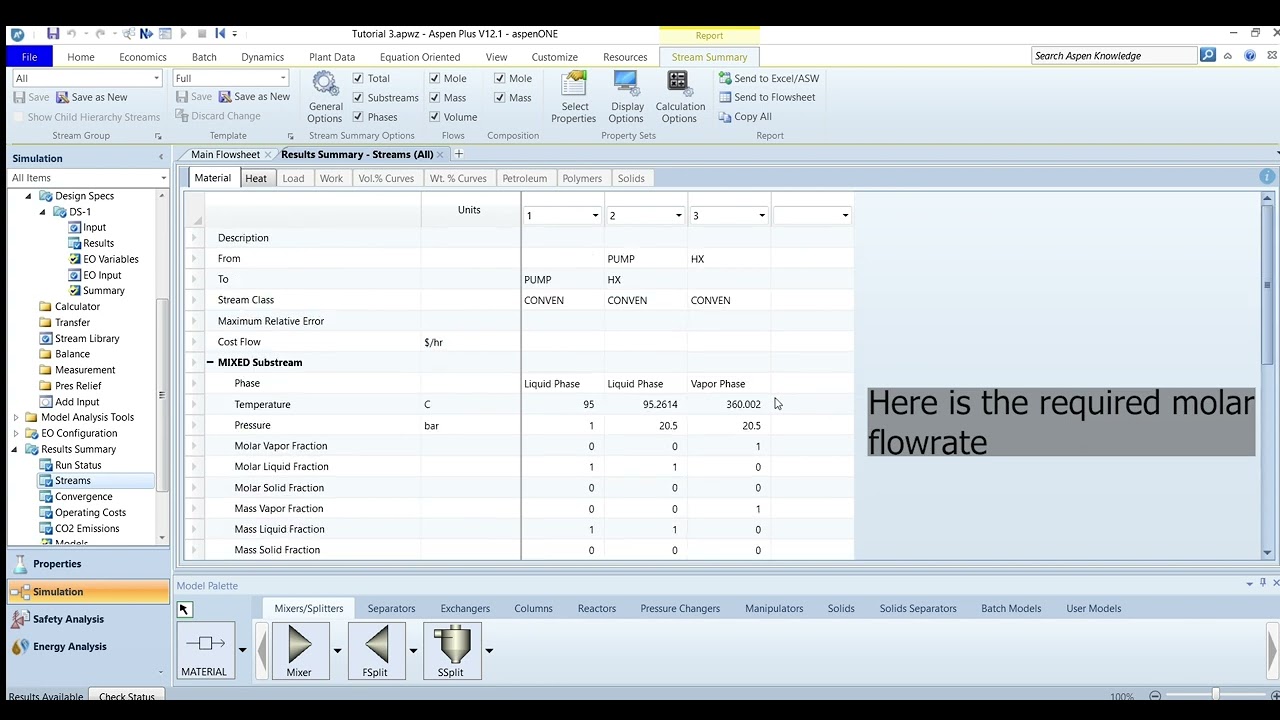This screenshot has width=1280, height=720.
Task: Open the empty fourth stream column dropdown
Action: [x=845, y=216]
